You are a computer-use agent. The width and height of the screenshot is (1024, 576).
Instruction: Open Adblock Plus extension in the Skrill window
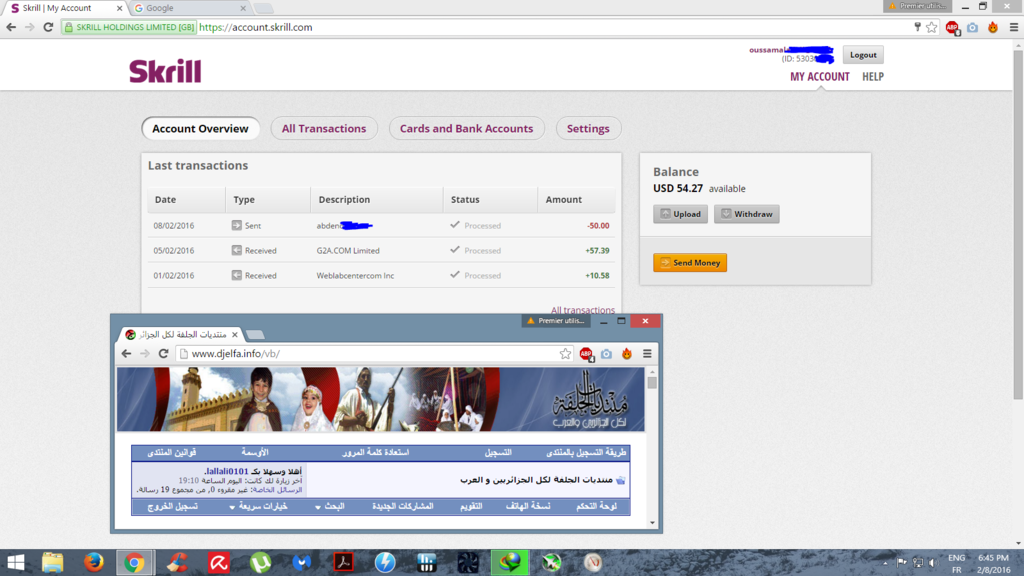(952, 27)
